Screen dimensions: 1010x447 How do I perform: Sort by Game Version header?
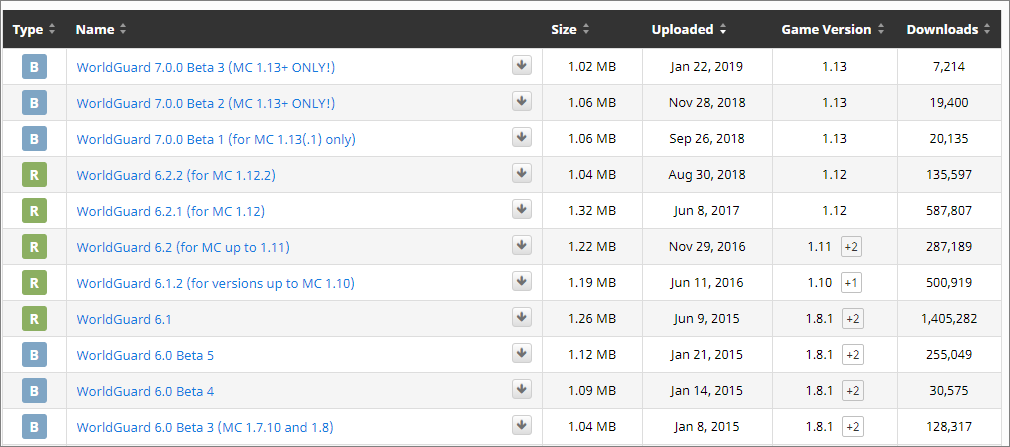[x=832, y=29]
